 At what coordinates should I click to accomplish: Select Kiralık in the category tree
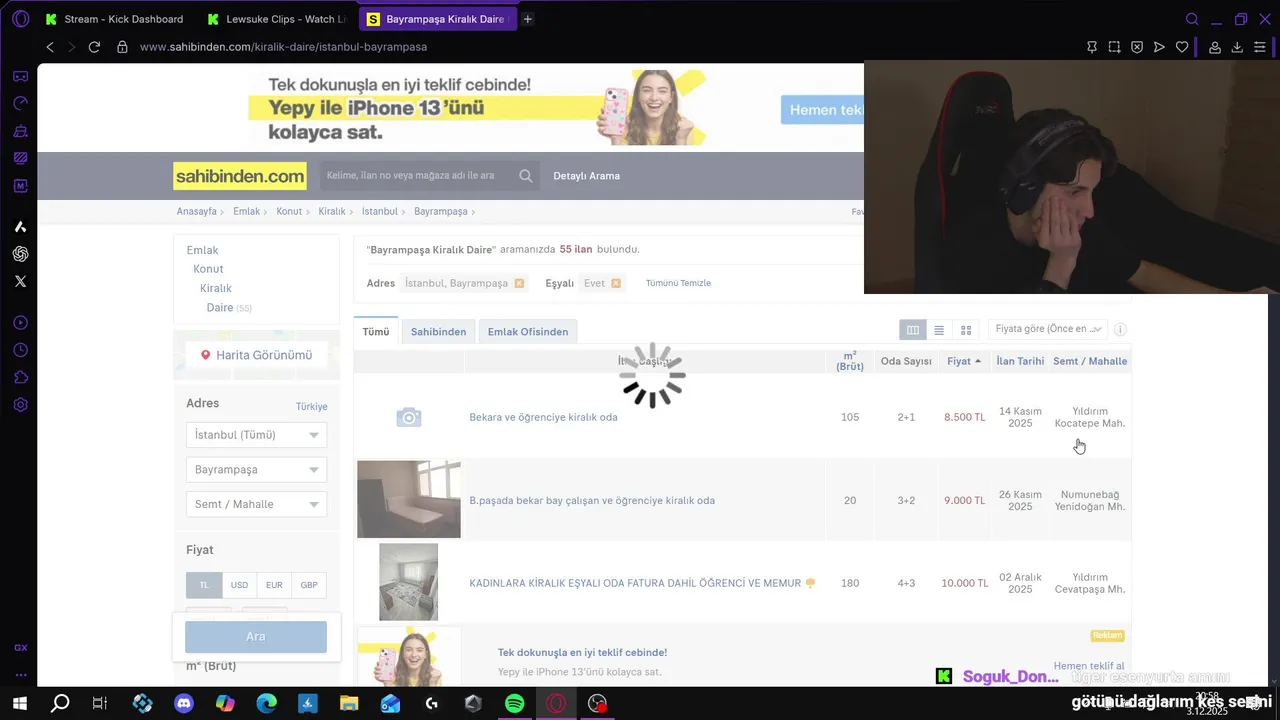216,288
